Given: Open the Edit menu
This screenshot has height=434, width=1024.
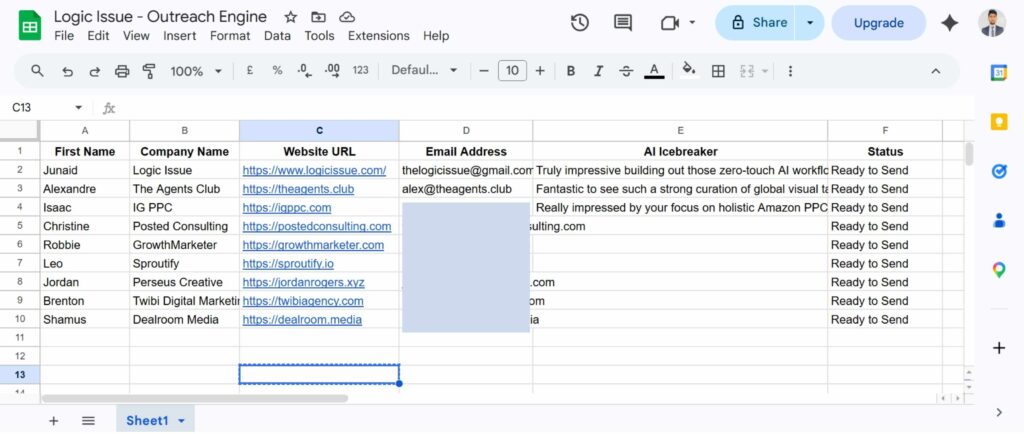Looking at the screenshot, I should [98, 36].
